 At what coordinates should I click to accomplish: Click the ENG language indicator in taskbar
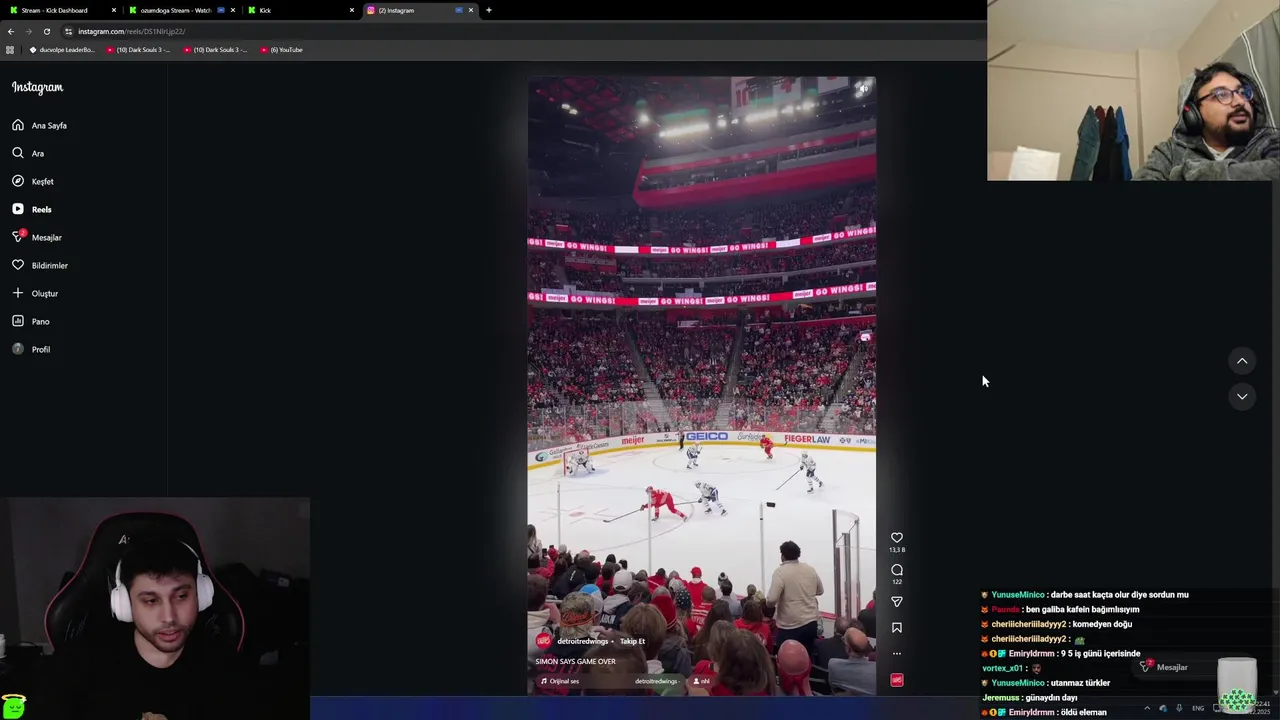coord(1198,708)
